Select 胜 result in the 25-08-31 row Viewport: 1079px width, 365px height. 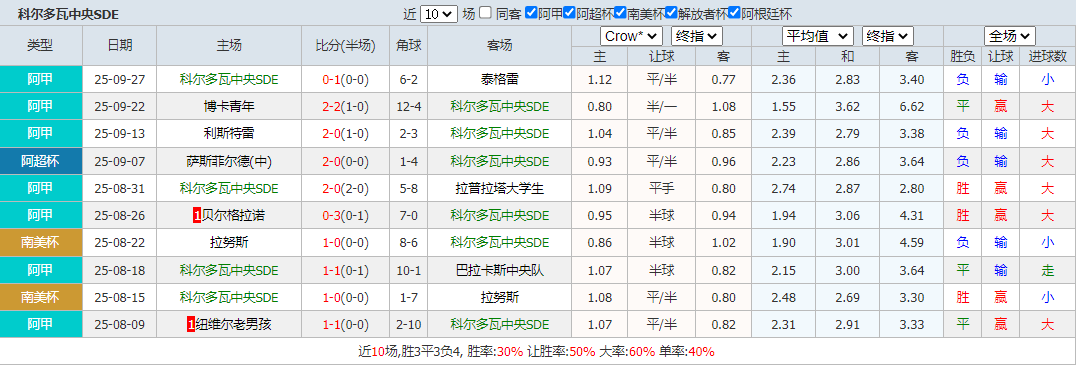click(963, 188)
